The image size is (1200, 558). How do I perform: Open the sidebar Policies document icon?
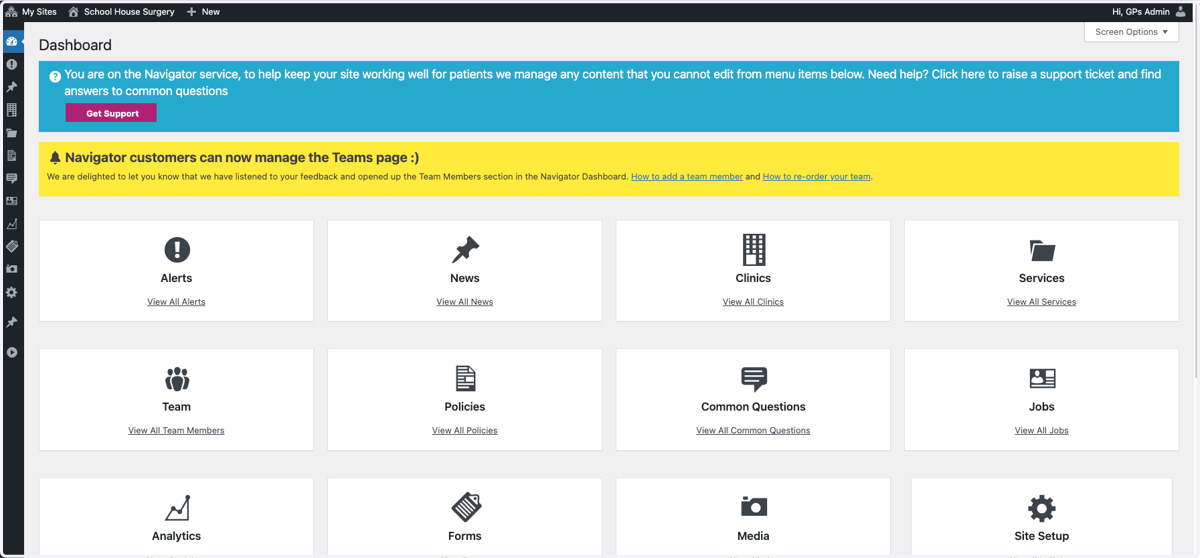point(12,156)
